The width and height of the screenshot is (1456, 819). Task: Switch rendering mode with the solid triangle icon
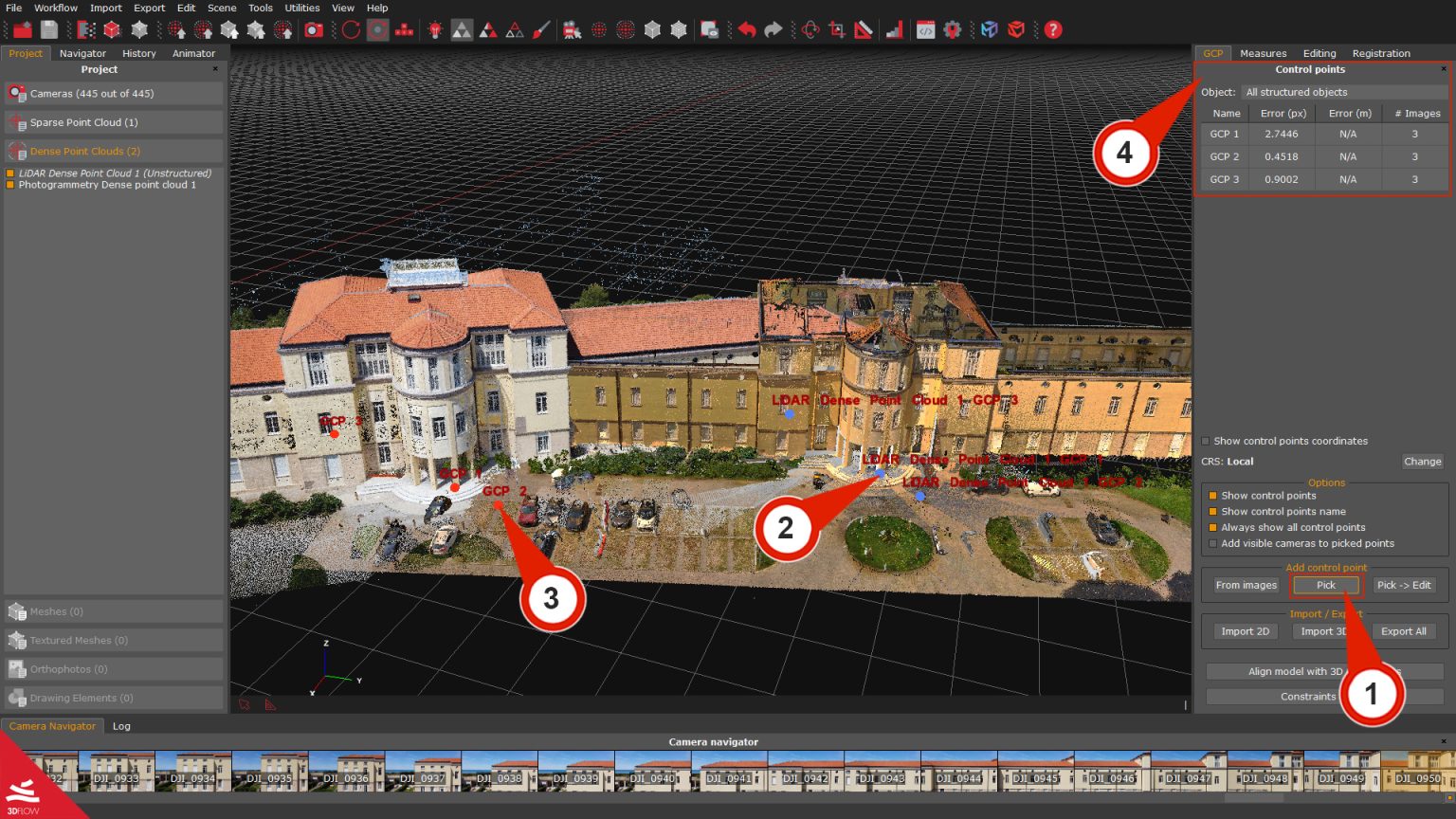click(x=462, y=29)
